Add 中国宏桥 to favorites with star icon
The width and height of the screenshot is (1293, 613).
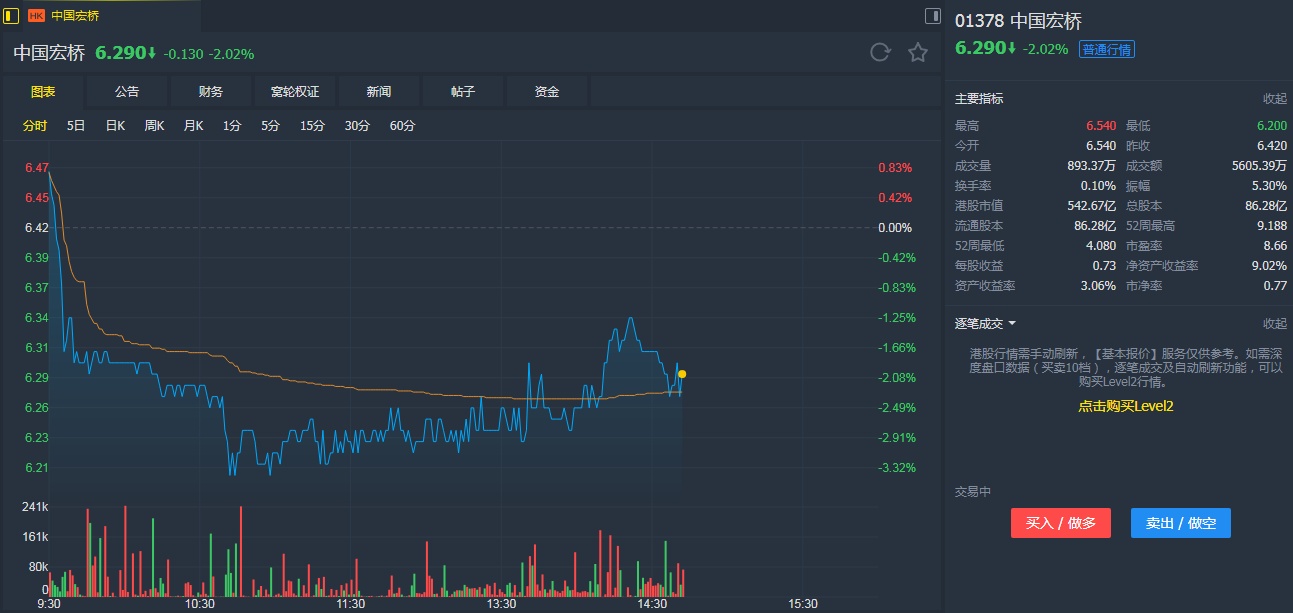(918, 53)
